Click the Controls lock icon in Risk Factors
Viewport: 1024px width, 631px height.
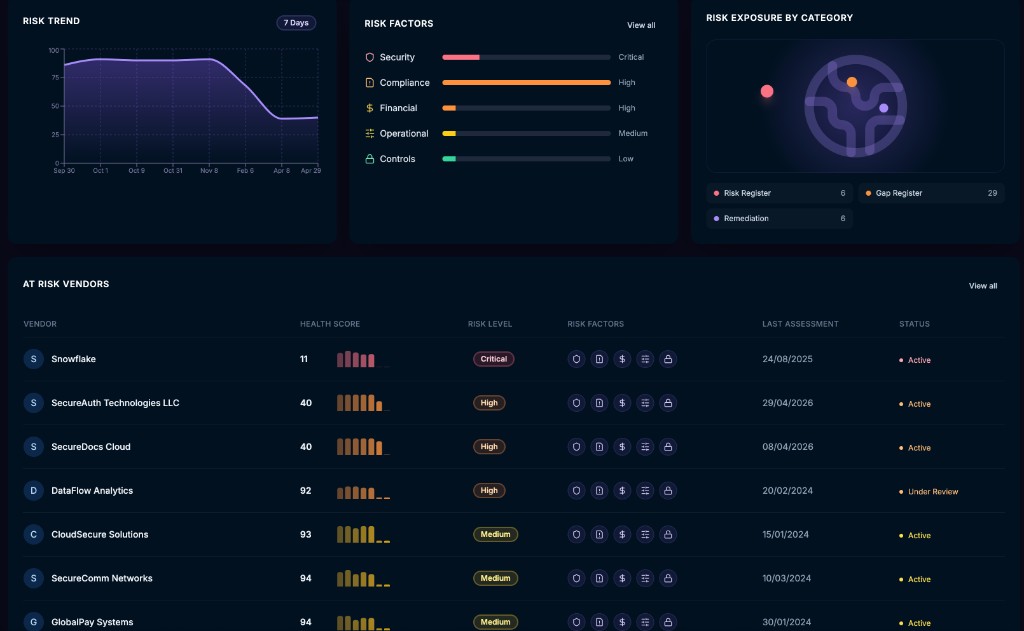click(x=370, y=159)
